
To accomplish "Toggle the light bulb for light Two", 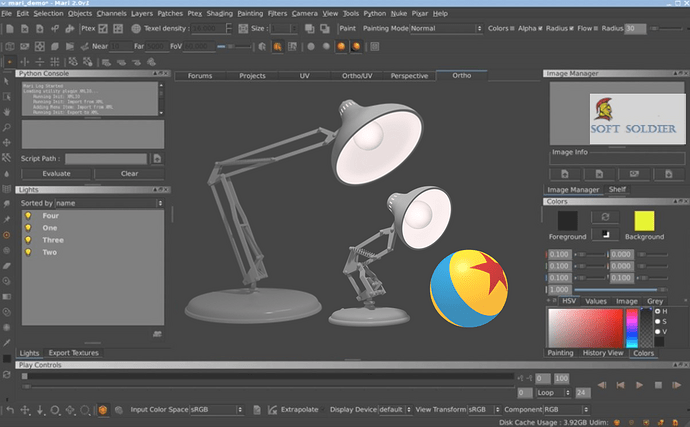I will (28, 252).
